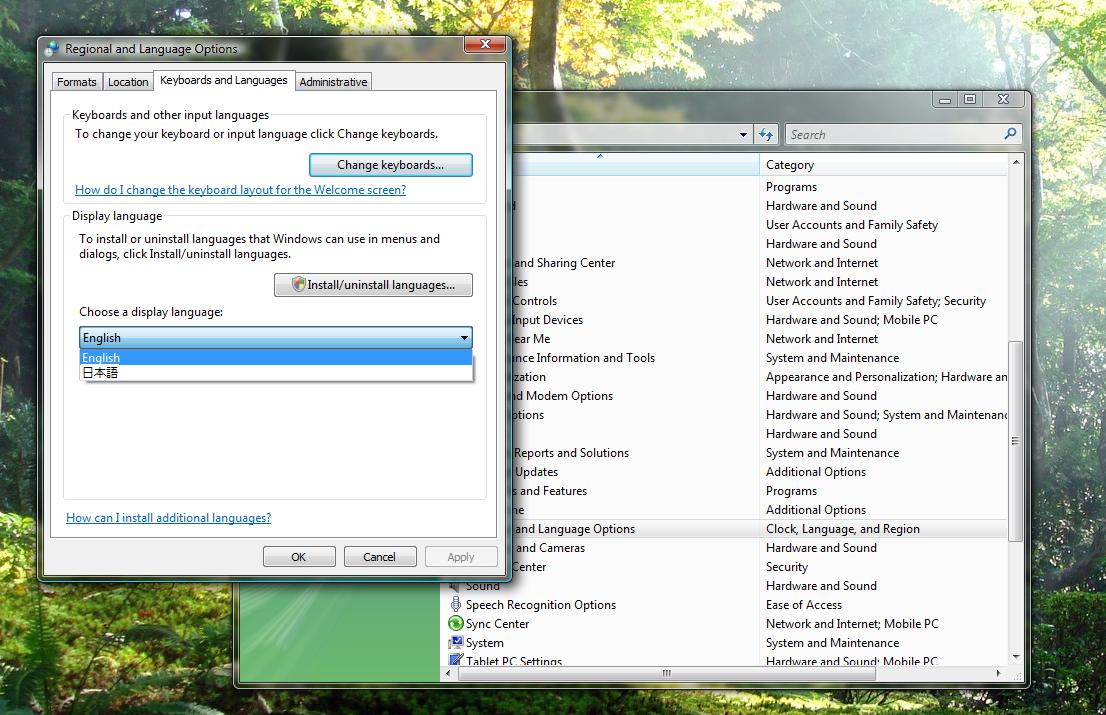Click the Apply button
The width and height of the screenshot is (1106, 715).
click(x=461, y=557)
